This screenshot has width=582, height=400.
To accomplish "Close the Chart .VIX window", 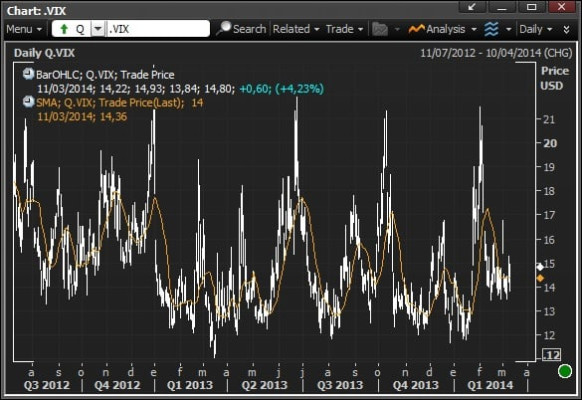I will pyautogui.click(x=561, y=7).
